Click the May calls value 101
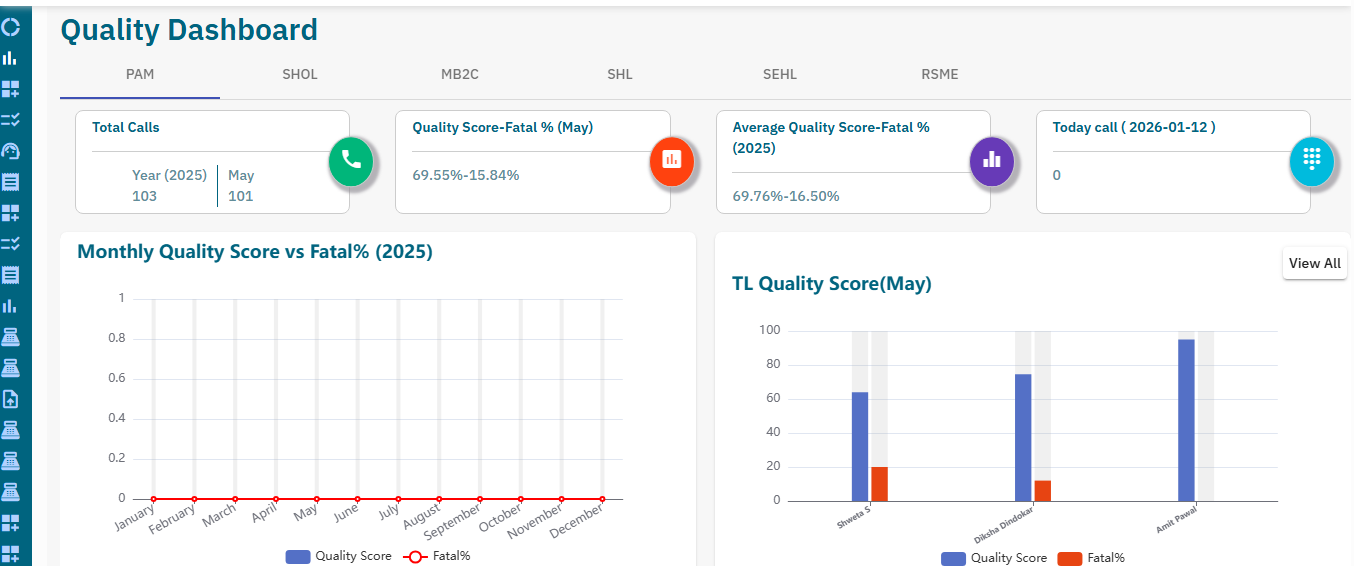The image size is (1354, 566). click(x=241, y=196)
